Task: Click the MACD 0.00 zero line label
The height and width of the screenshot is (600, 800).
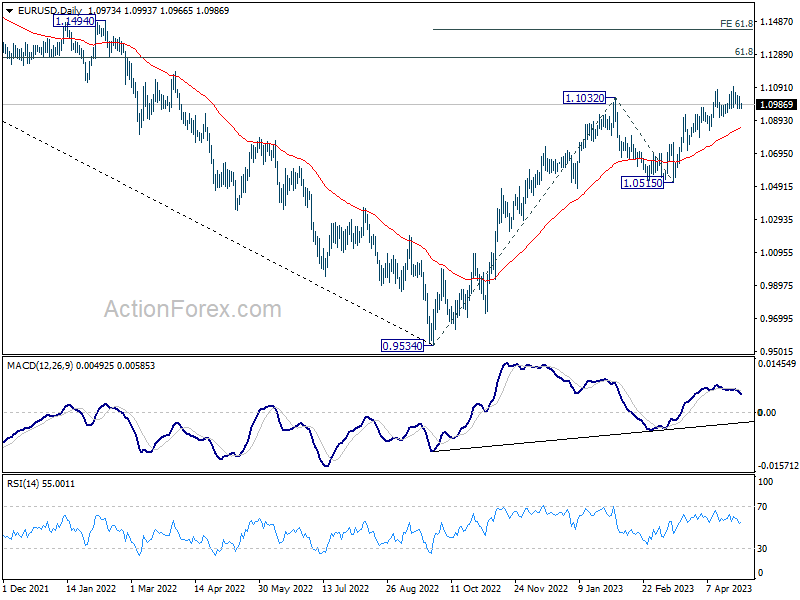Action: [767, 412]
